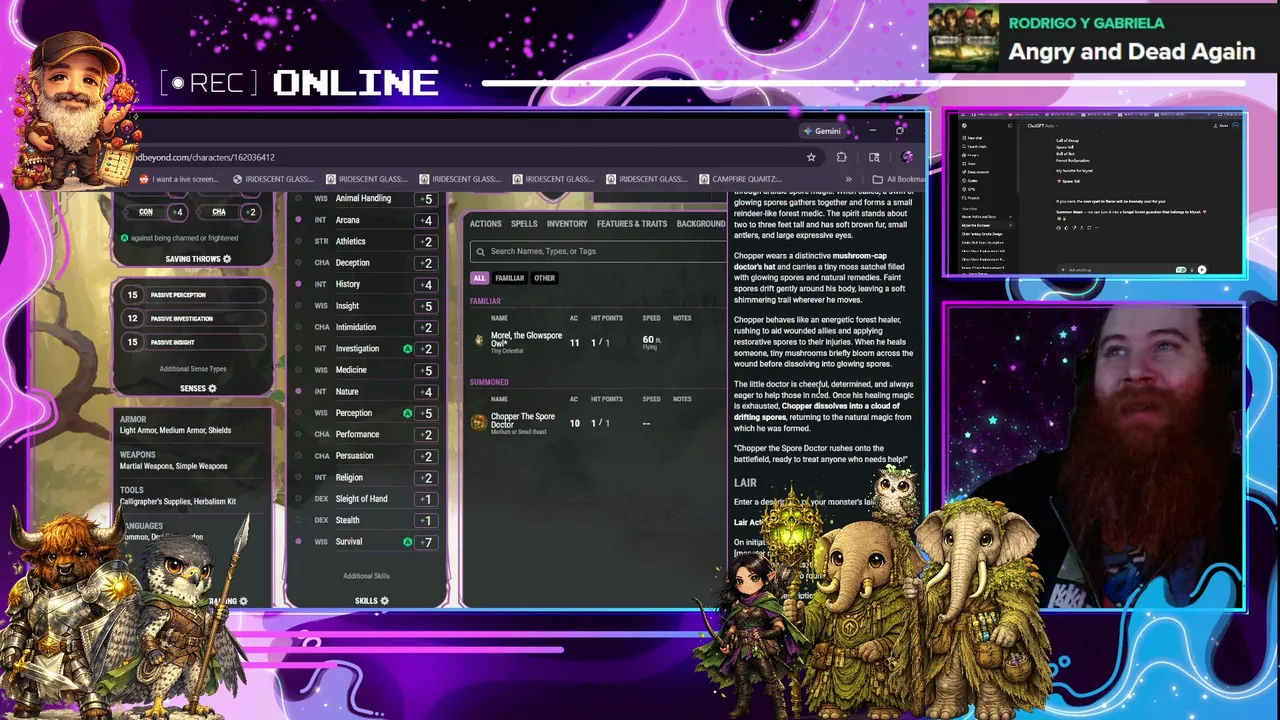Click Chopper The Spore Doctor's portrait icon

coord(479,423)
